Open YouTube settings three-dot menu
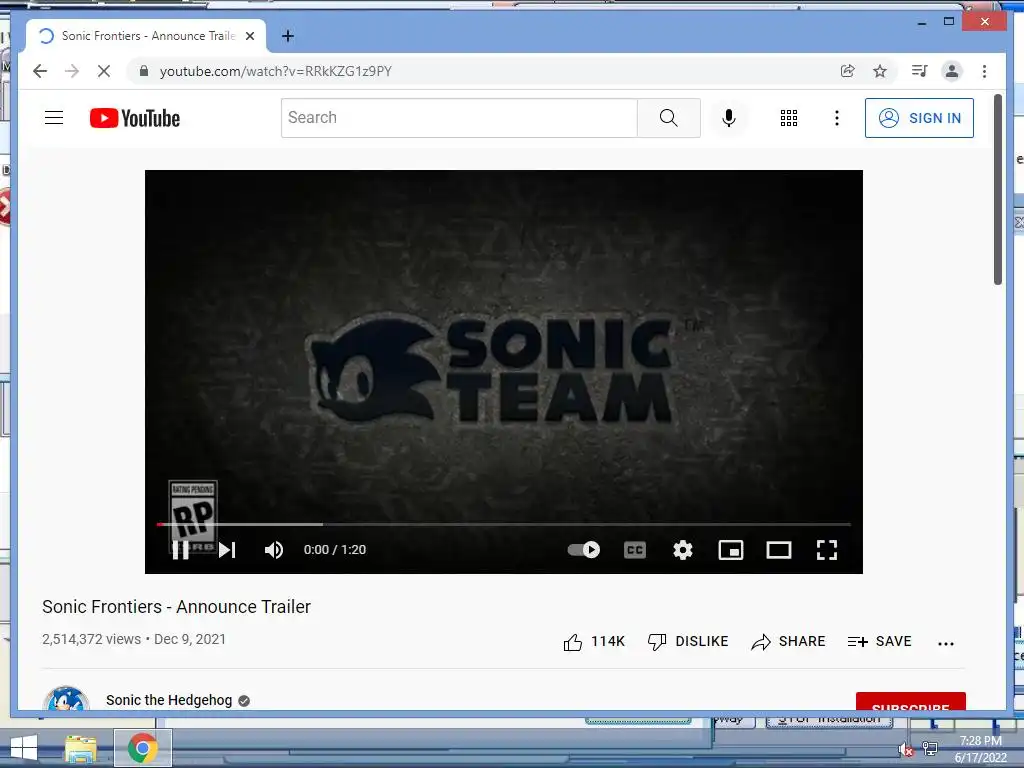 point(837,118)
